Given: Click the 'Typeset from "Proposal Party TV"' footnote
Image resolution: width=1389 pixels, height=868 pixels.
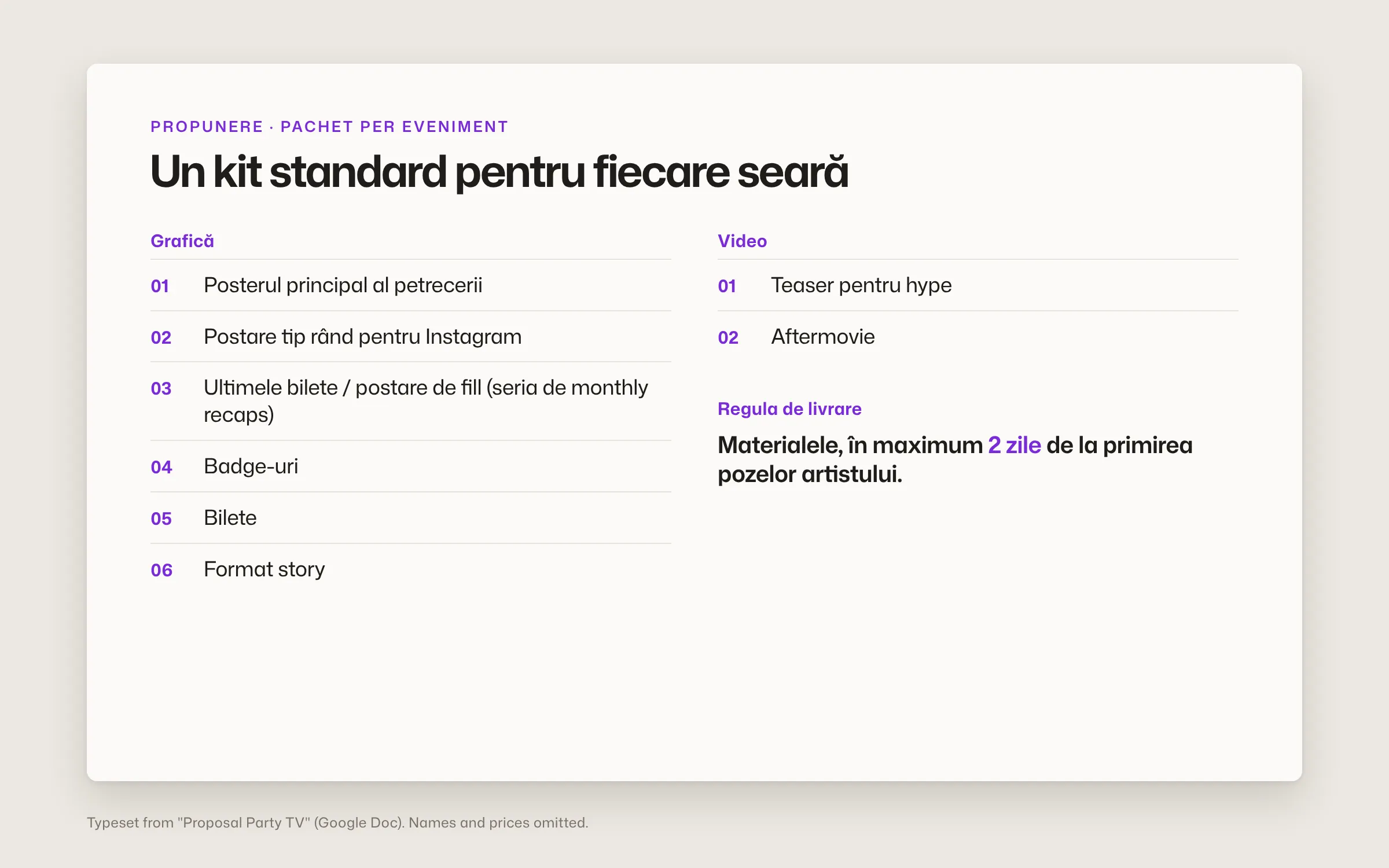Looking at the screenshot, I should coord(337,822).
